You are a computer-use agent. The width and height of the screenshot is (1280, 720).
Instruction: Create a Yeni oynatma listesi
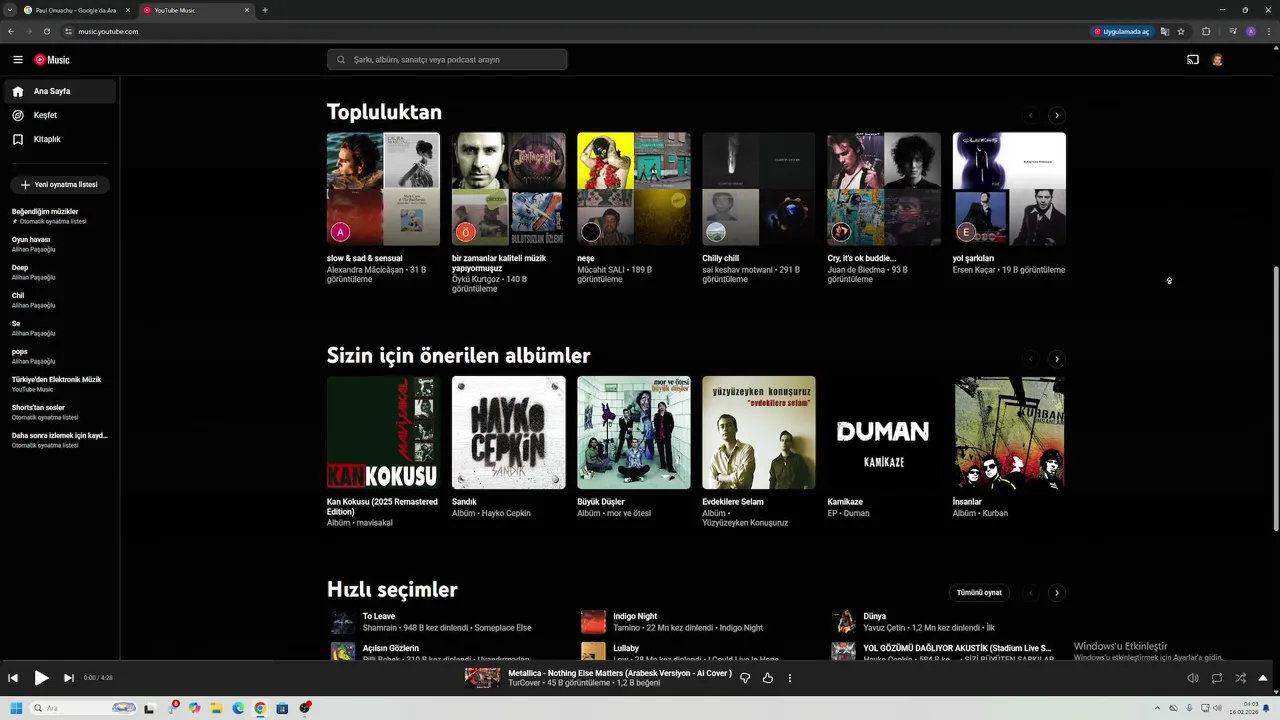60,185
